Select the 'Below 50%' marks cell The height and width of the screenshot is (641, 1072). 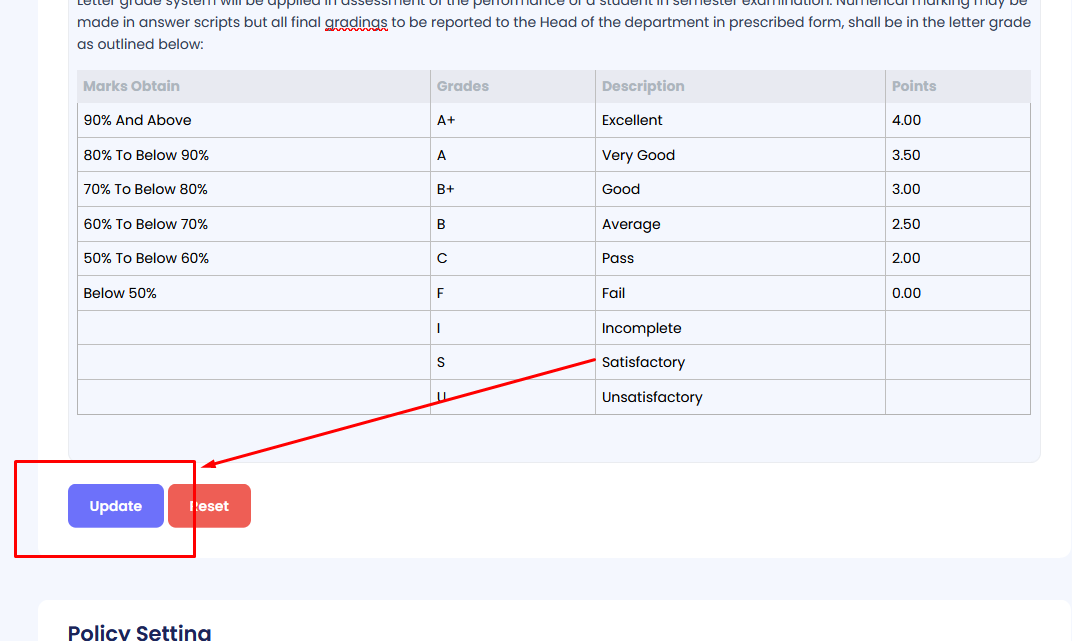[120, 293]
